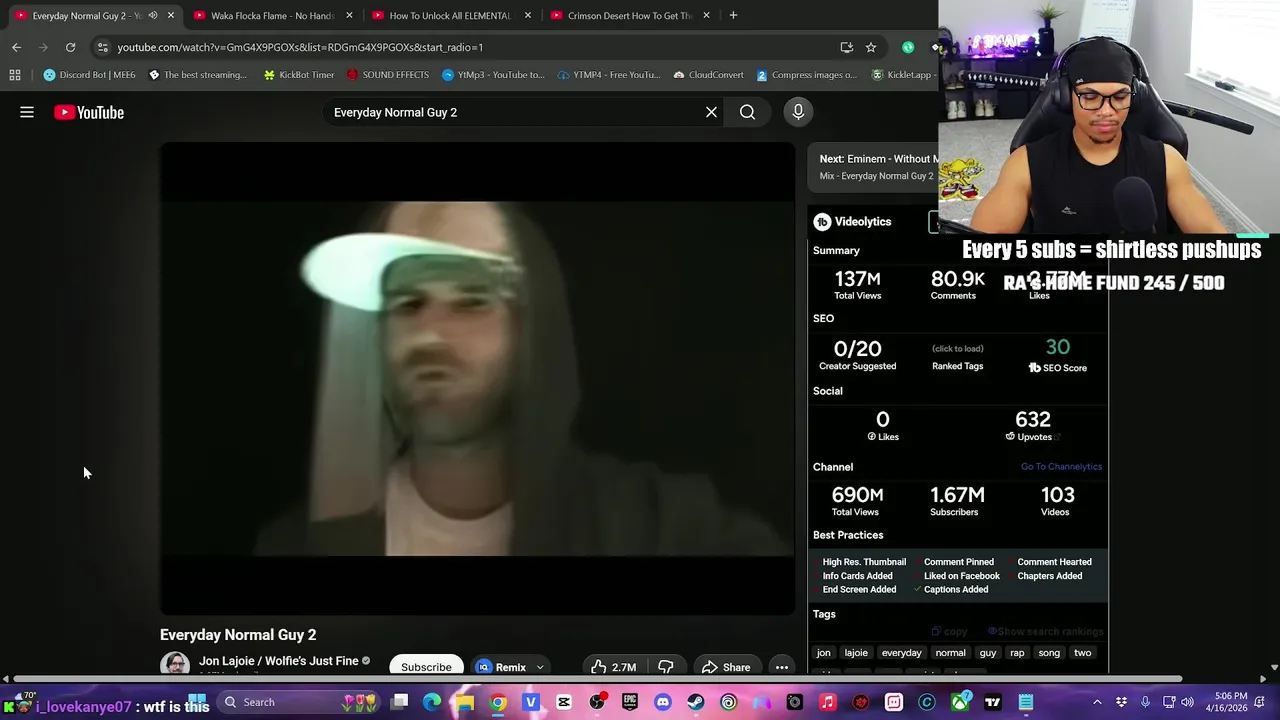
Task: Open Compress images bookmark
Action: (x=806, y=75)
